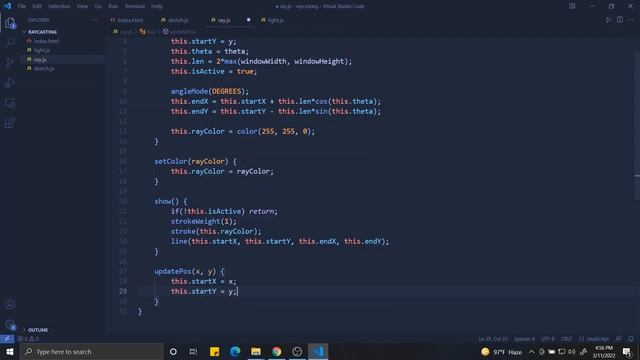
Task: Split the editor to the right
Action: (620, 20)
